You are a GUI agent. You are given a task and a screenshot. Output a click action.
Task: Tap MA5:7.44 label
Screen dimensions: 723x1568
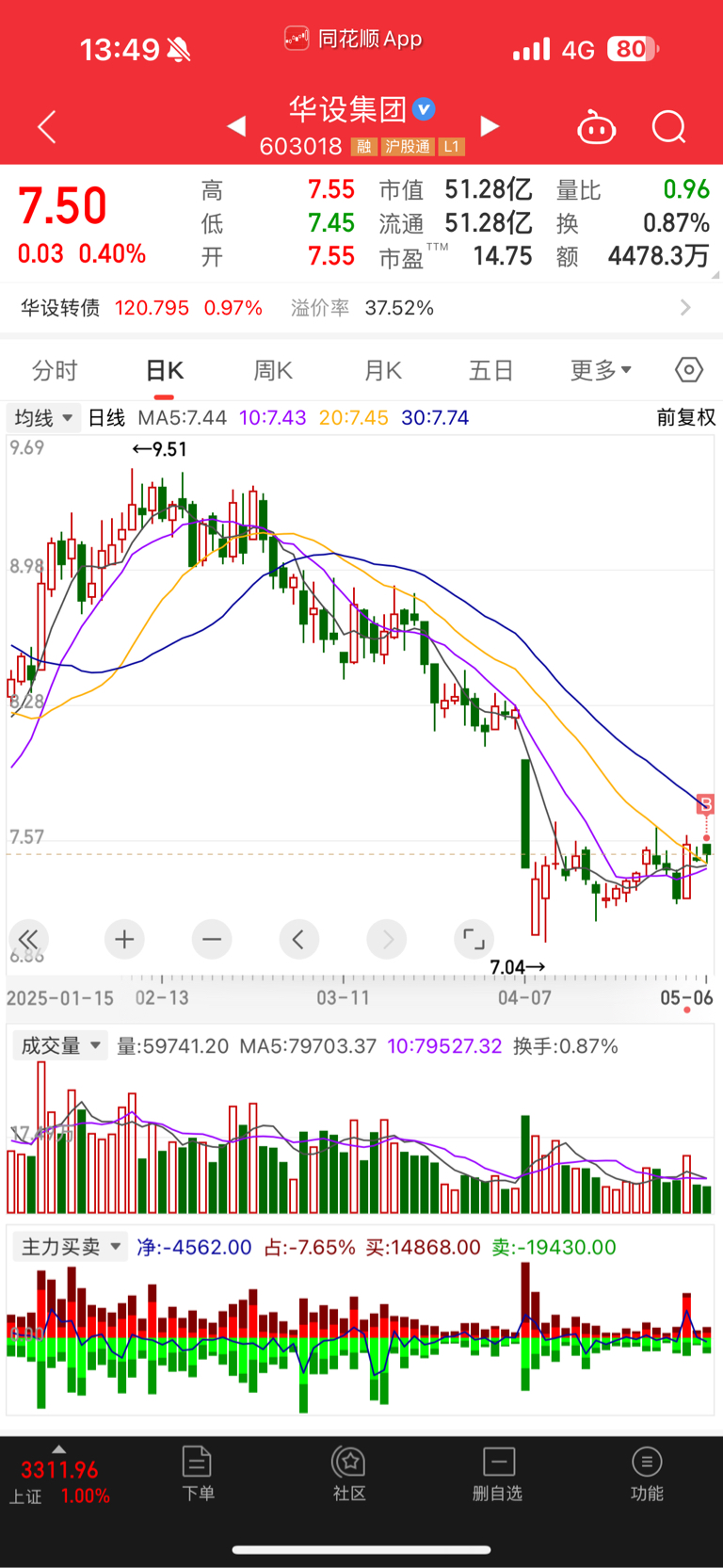click(182, 417)
